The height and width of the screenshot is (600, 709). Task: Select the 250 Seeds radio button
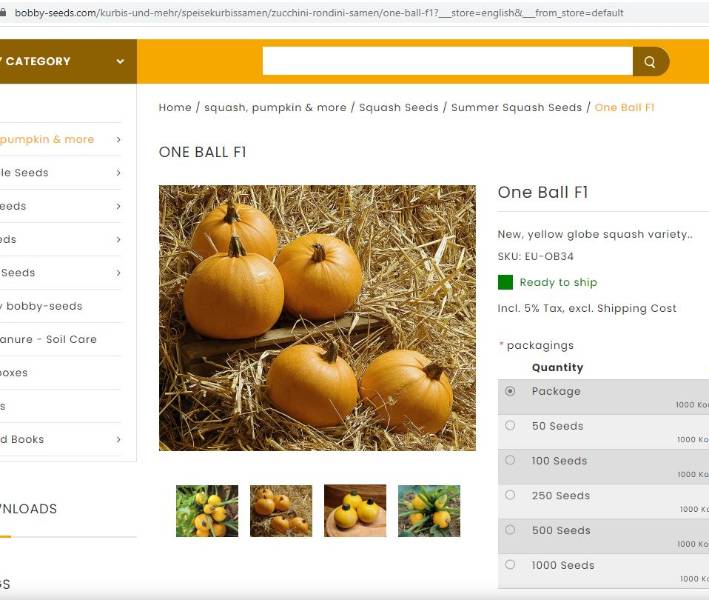point(510,495)
